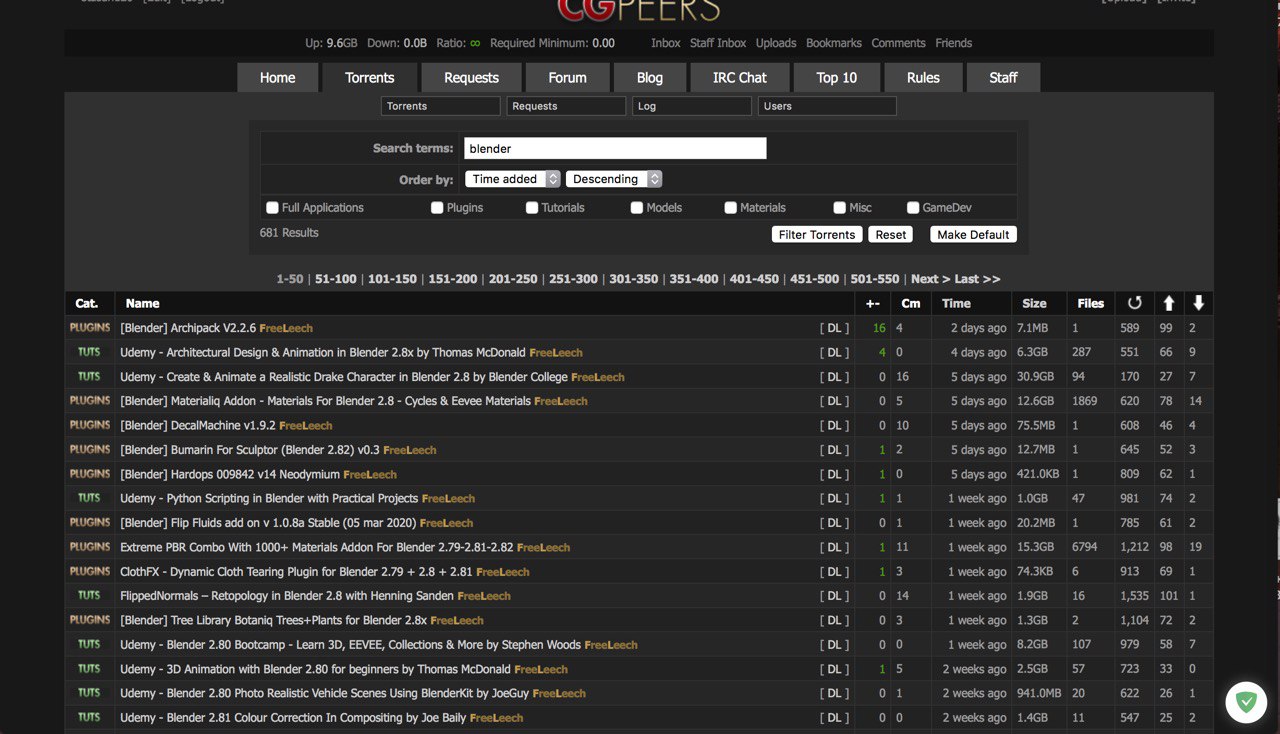This screenshot has width=1280, height=734.
Task: Tick the Models filter checkbox
Action: pyautogui.click(x=637, y=208)
